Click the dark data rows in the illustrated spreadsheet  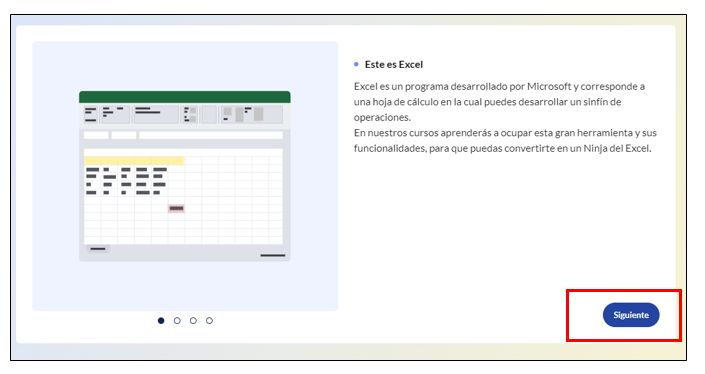126,181
